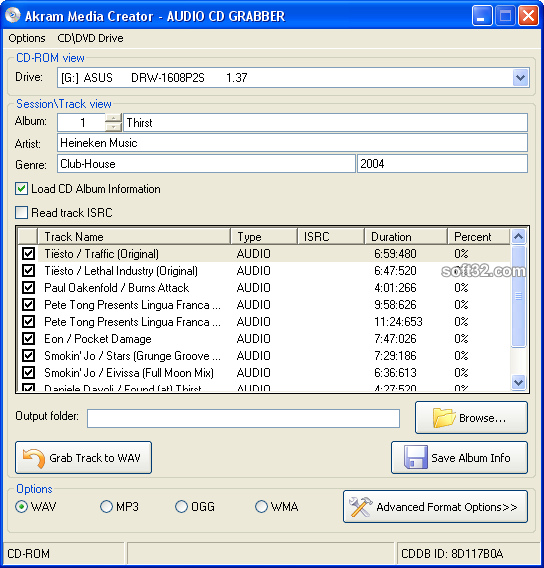Close the Audio CD Grabber window
The image size is (544, 568).
click(528, 16)
